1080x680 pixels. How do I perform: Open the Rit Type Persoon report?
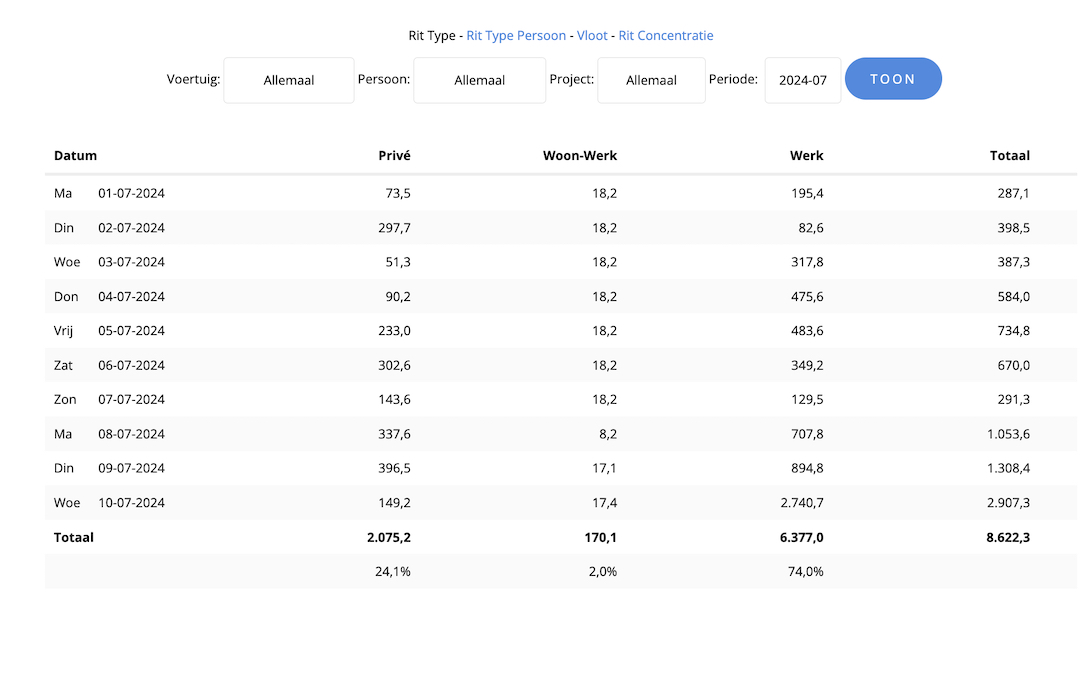[516, 35]
